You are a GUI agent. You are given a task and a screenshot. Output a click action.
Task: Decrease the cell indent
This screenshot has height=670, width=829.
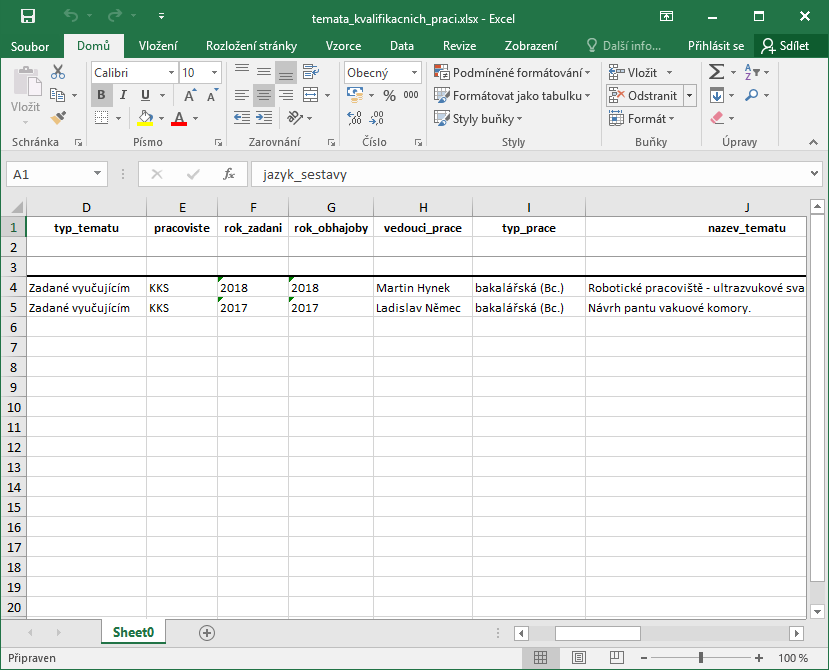242,118
